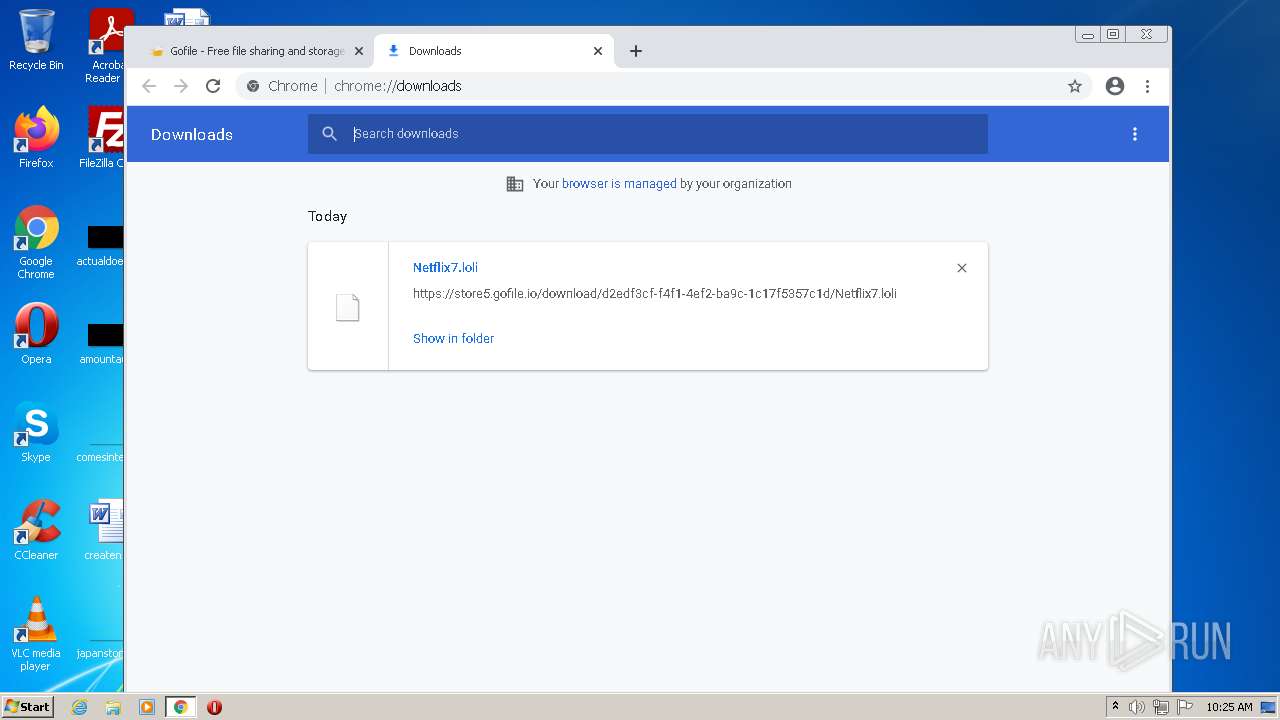
Task: Select the createn Word document on desktop
Action: (x=105, y=530)
